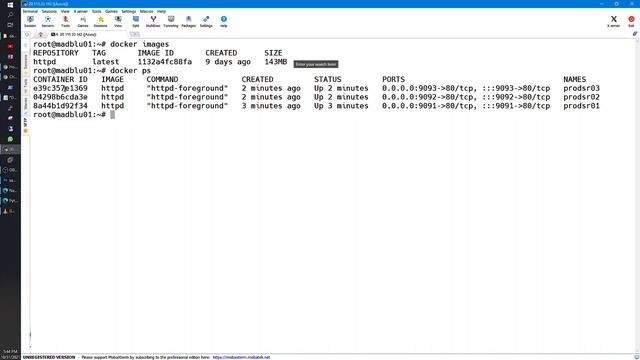Click container name prodsr03
This screenshot has height=360, width=640.
click(581, 88)
